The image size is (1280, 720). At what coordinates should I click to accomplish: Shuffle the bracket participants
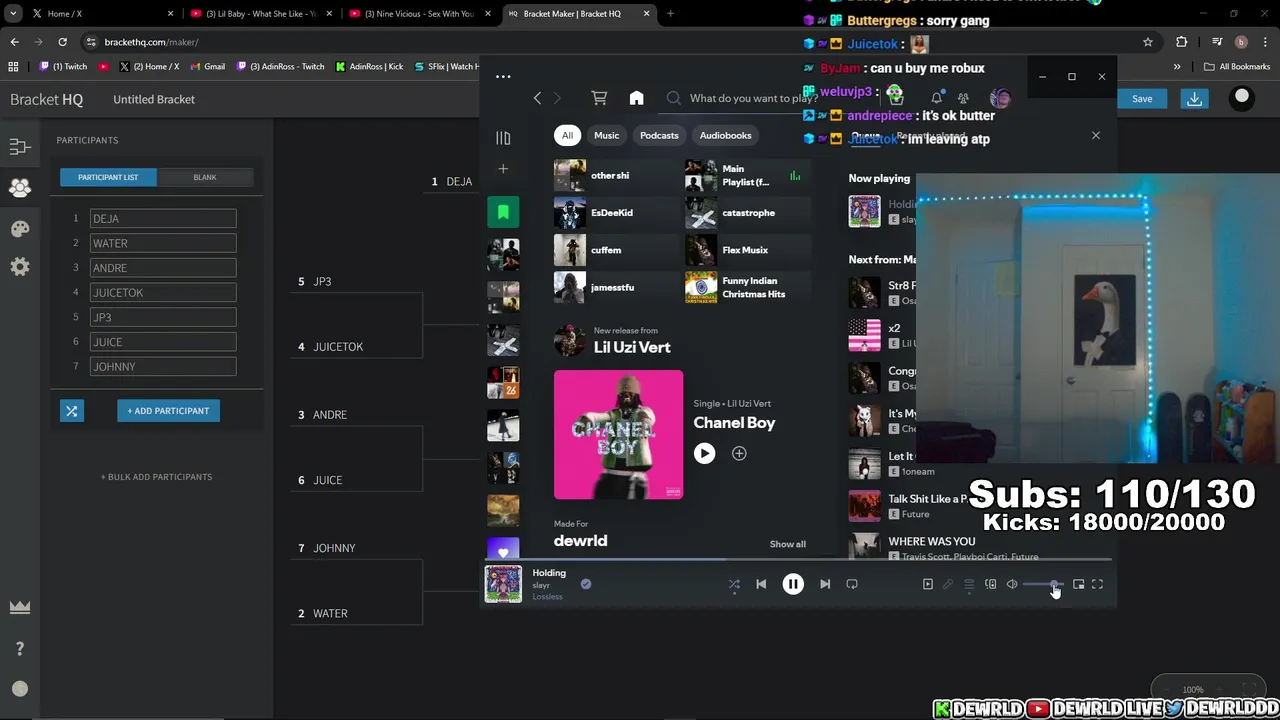pyautogui.click(x=72, y=411)
